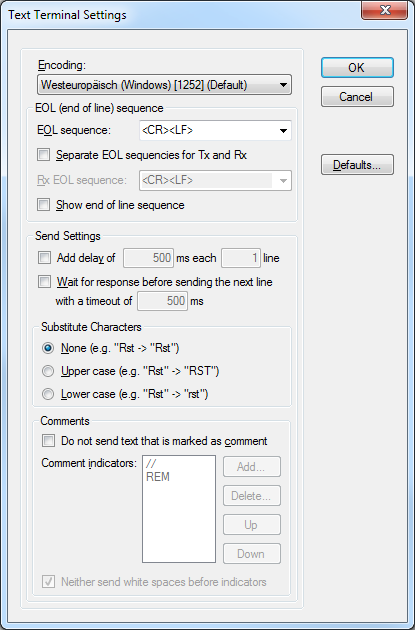This screenshot has width=415, height=630.
Task: Select the Upper case radio button
Action: (48, 371)
